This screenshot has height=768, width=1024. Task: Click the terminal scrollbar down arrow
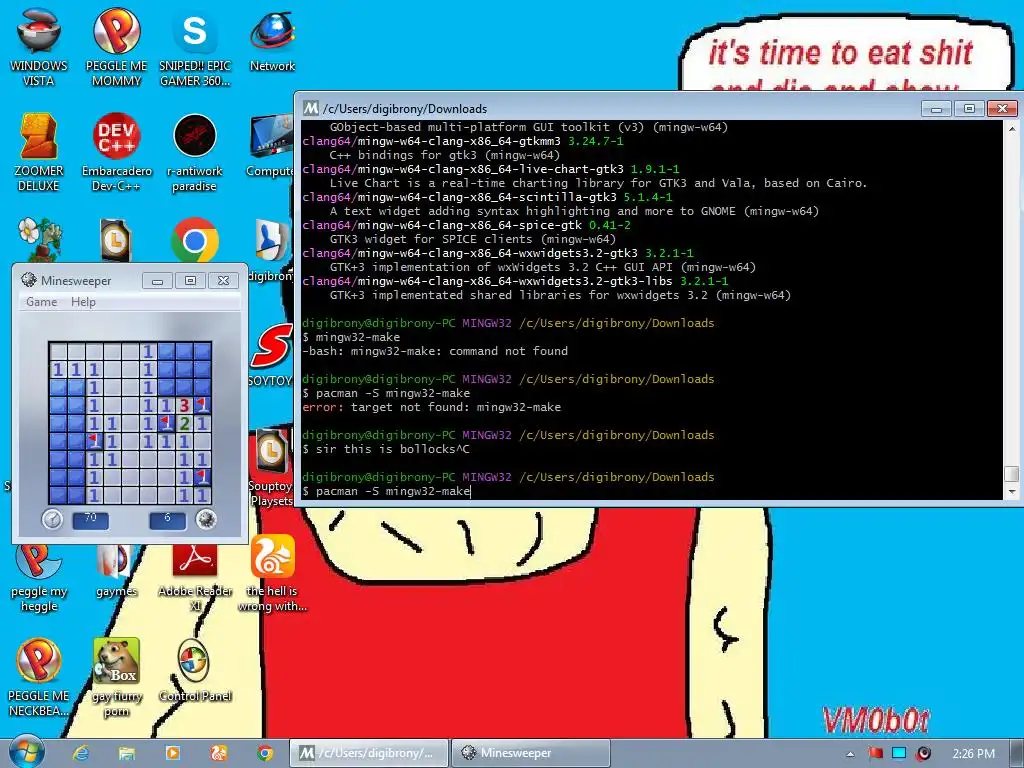coord(1011,491)
